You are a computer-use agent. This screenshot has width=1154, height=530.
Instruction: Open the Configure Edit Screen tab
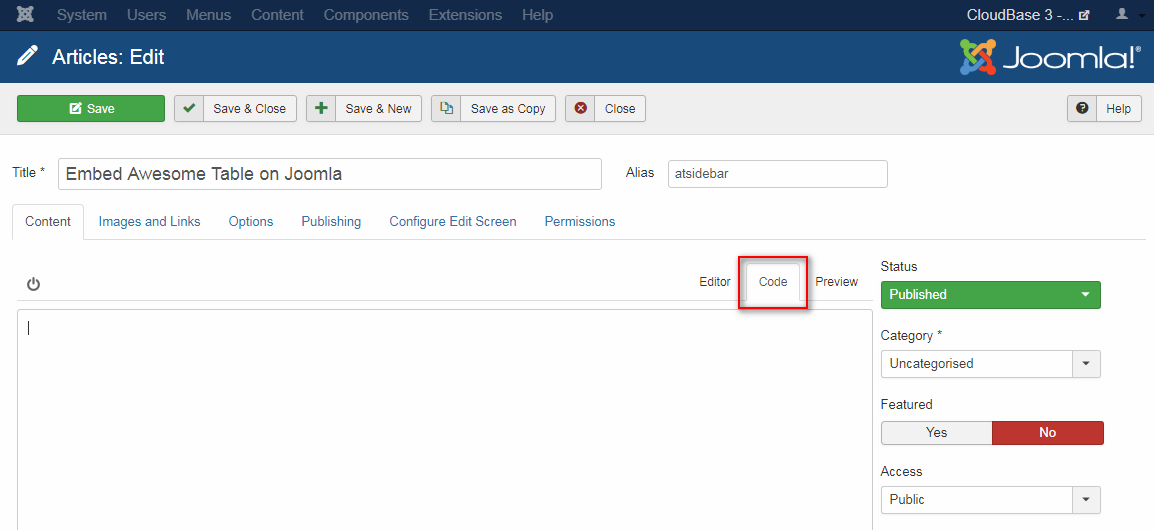[453, 222]
